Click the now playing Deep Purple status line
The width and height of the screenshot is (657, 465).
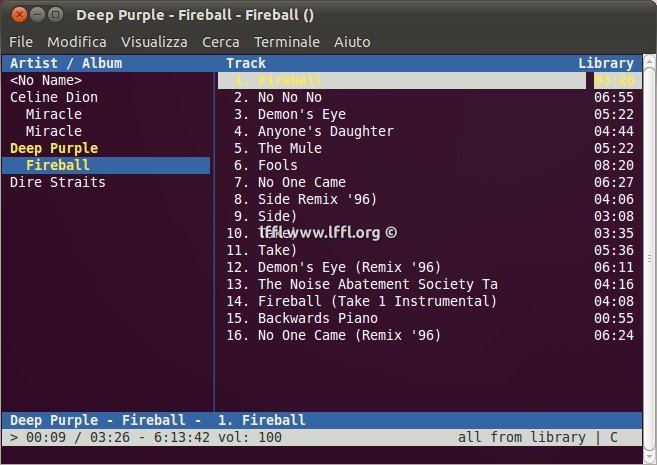(x=322, y=420)
